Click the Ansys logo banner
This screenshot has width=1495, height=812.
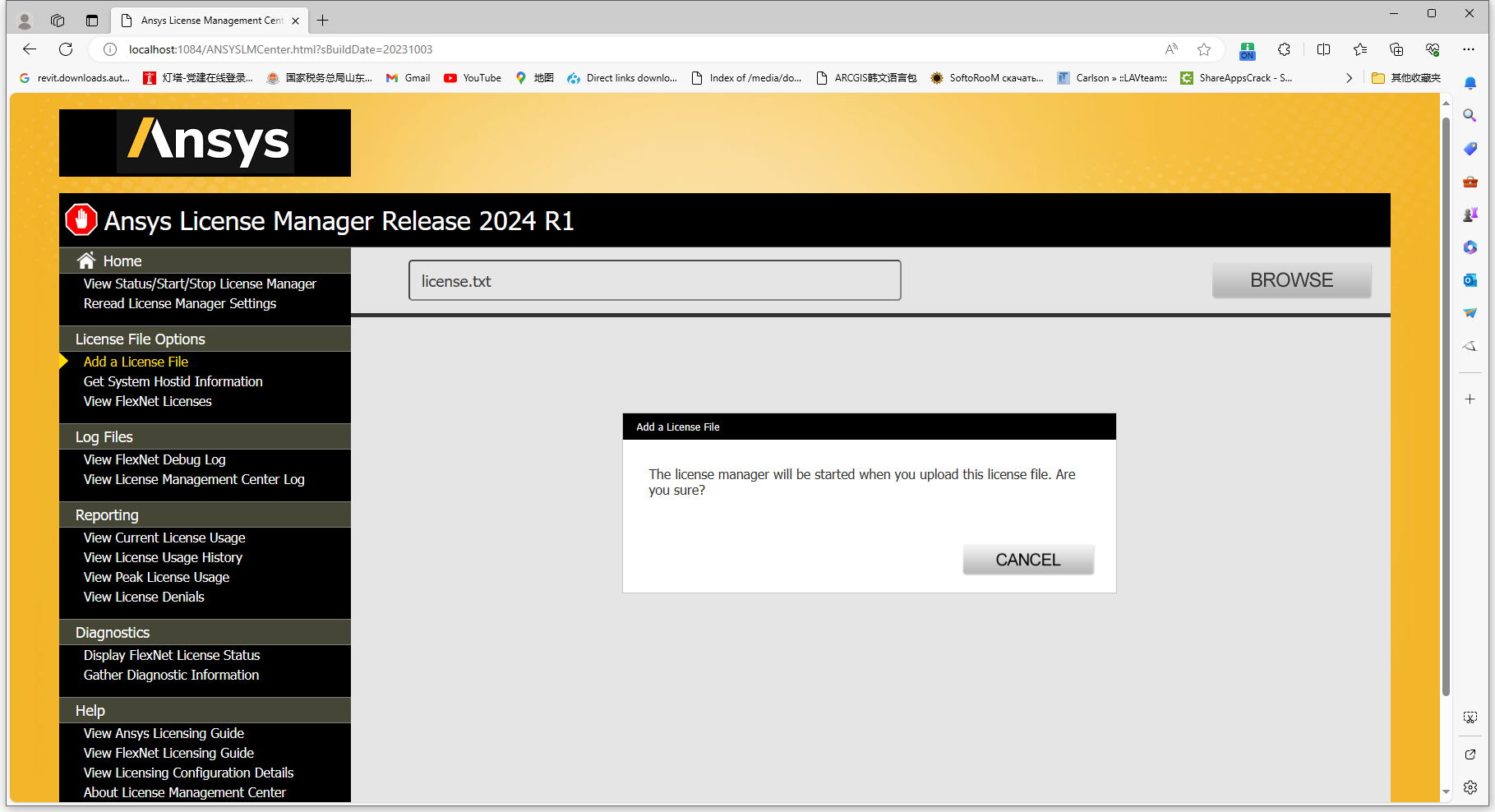pyautogui.click(x=205, y=142)
